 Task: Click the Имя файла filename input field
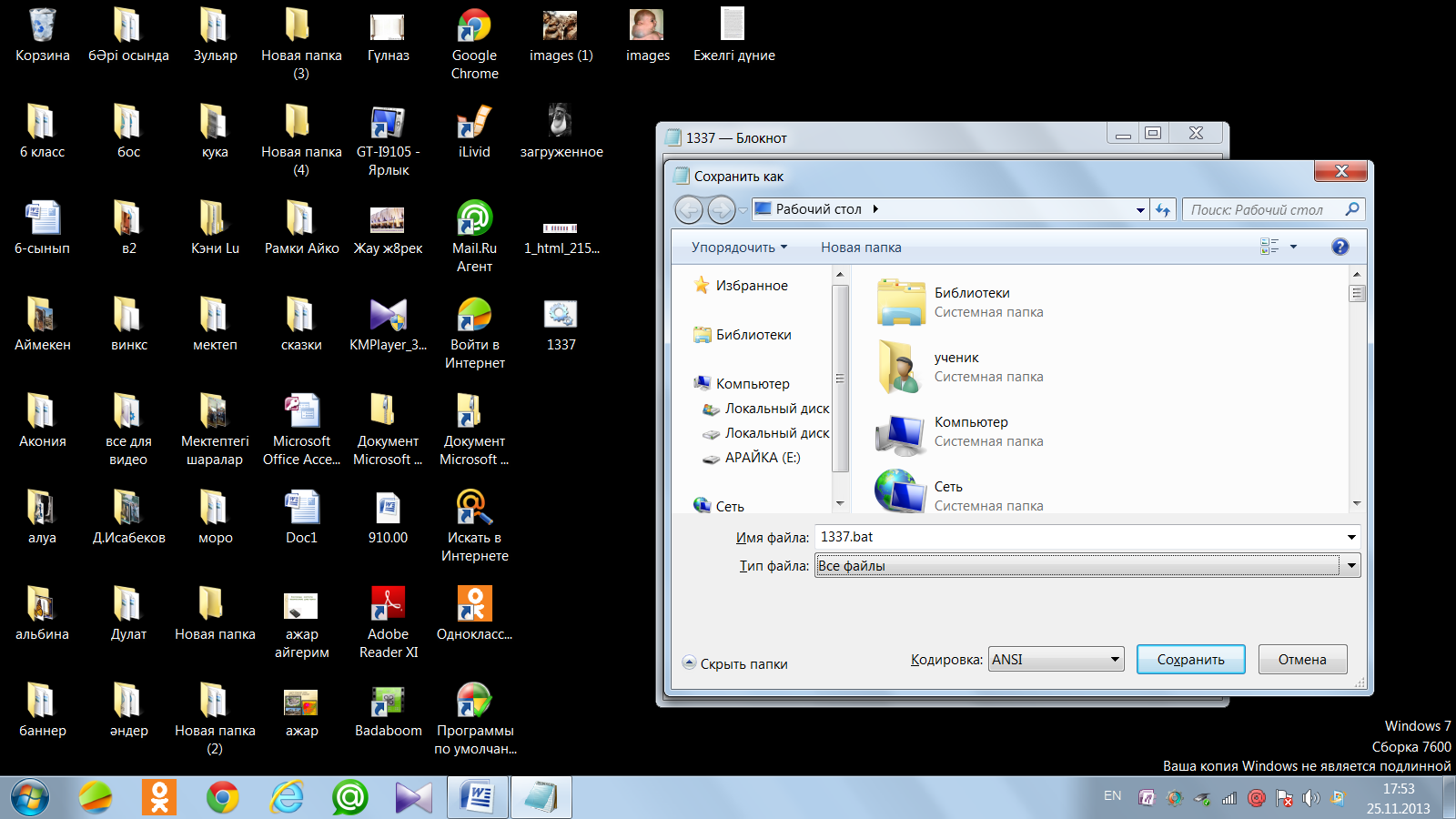point(1078,537)
